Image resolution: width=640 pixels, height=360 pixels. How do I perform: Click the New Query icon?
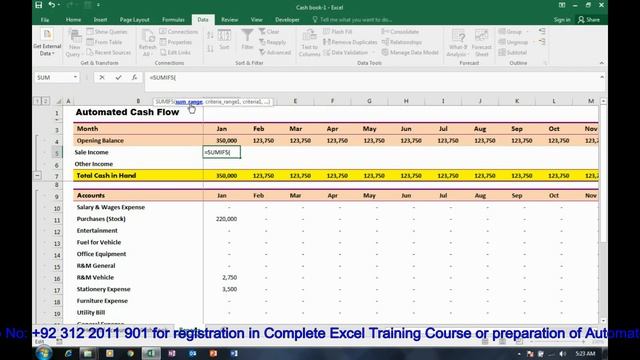pyautogui.click(x=75, y=43)
